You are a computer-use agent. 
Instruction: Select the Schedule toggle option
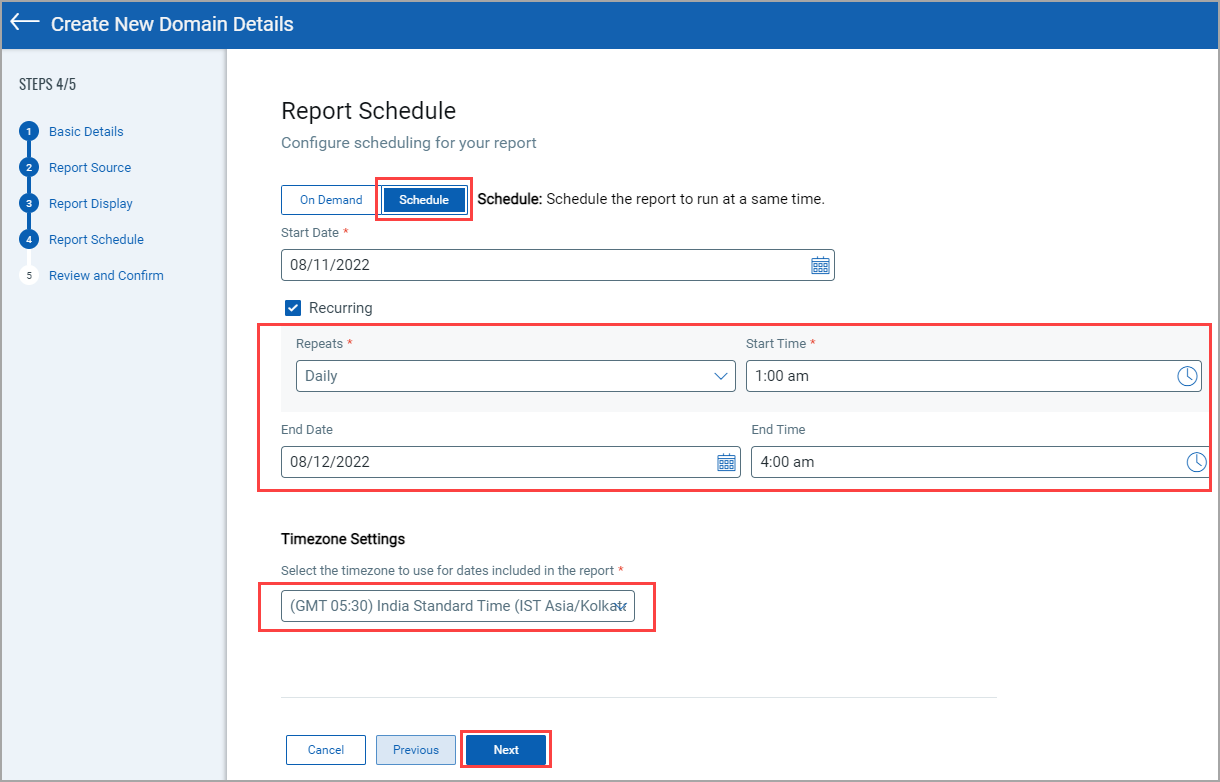pos(424,200)
